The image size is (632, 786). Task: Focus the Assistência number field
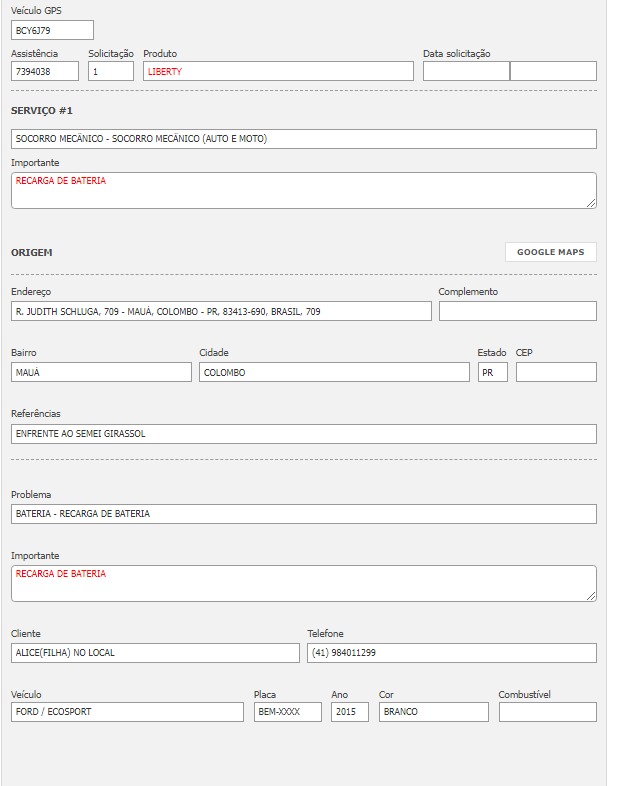(45, 72)
